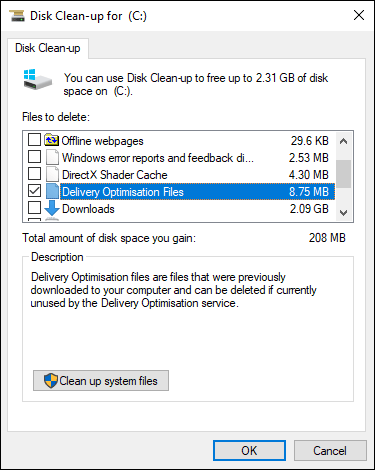The image size is (375, 470).
Task: Enable the DirectX Shader Cache checkbox
Action: click(x=34, y=174)
